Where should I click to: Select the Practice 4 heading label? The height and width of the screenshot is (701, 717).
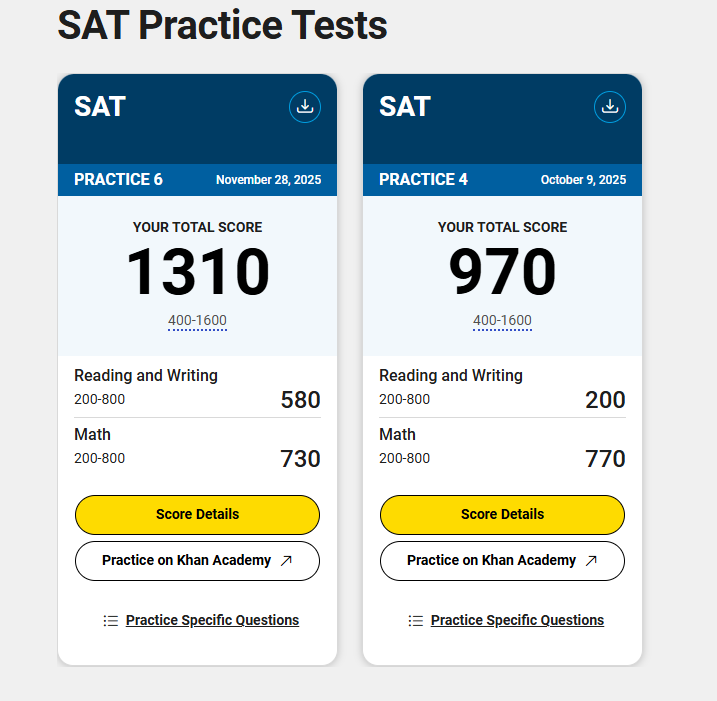pyautogui.click(x=423, y=180)
